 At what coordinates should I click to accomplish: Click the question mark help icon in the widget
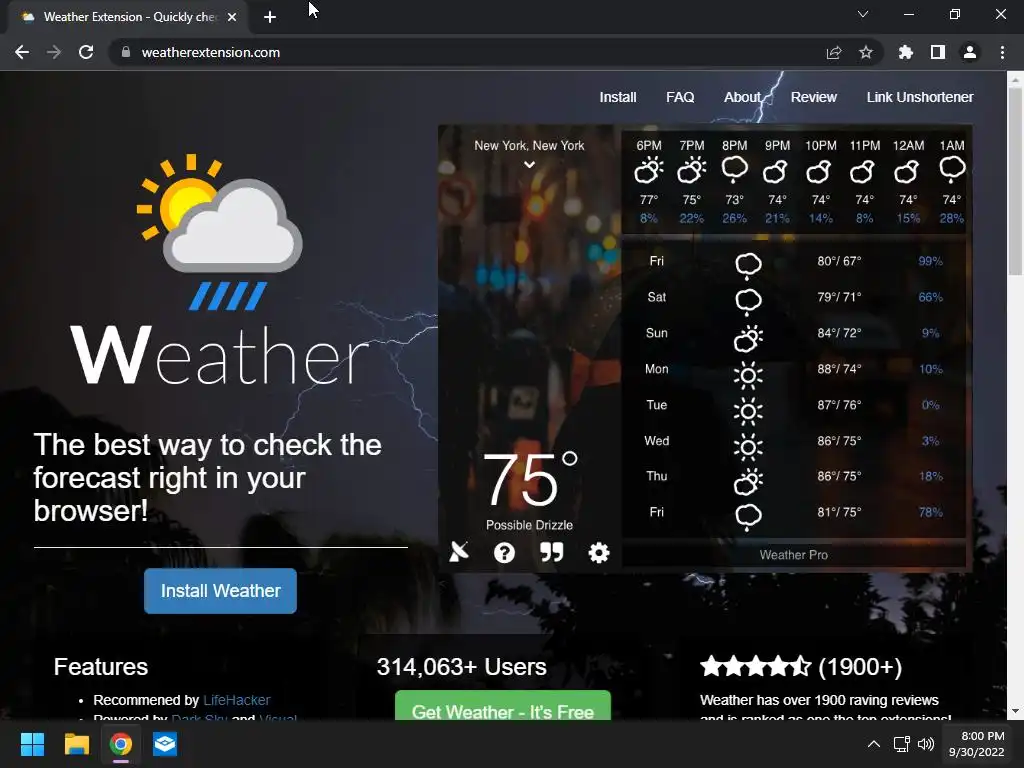point(504,553)
